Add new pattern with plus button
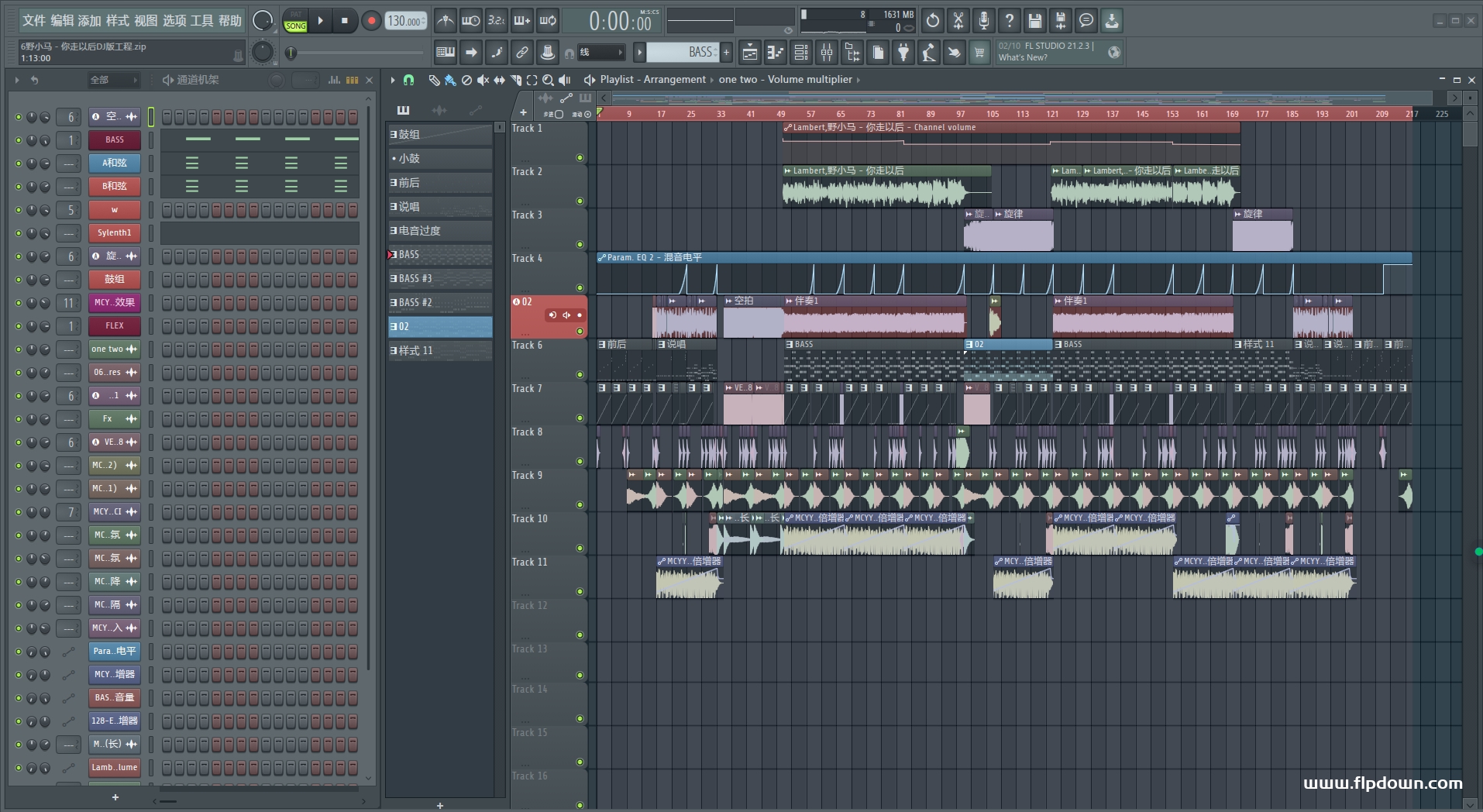 click(x=726, y=53)
